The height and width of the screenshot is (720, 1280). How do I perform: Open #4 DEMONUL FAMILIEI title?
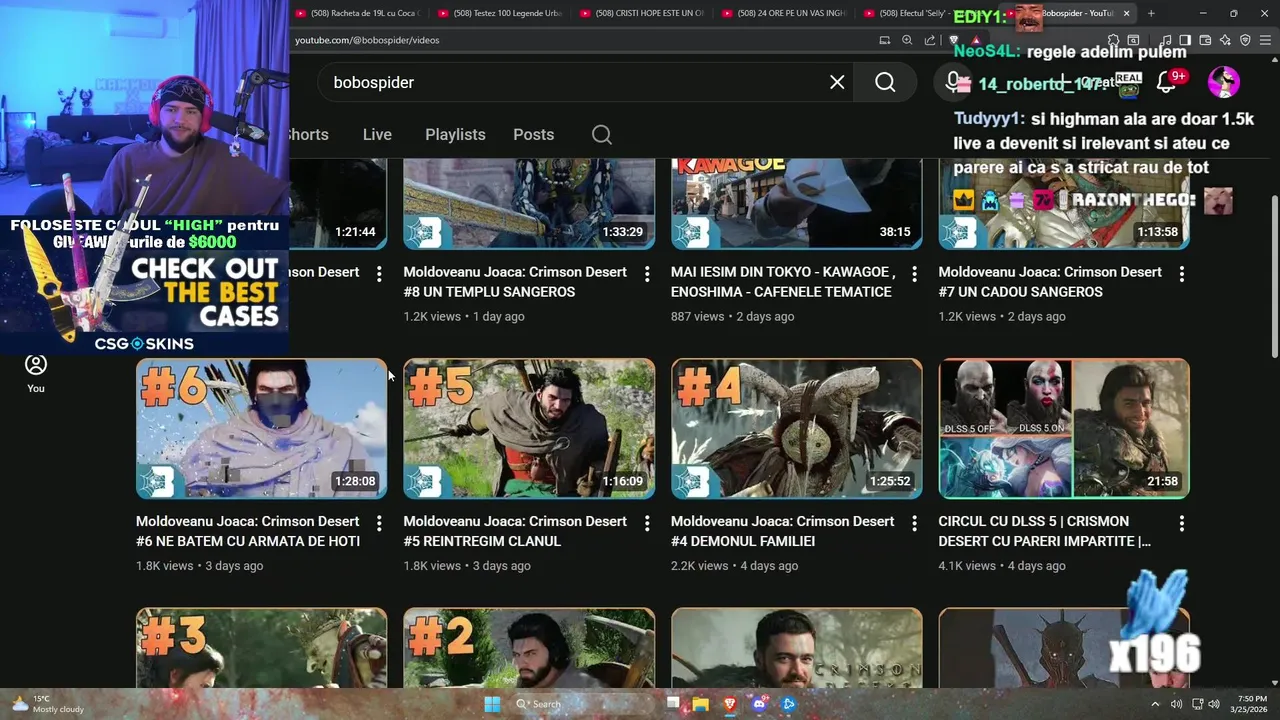tap(782, 531)
